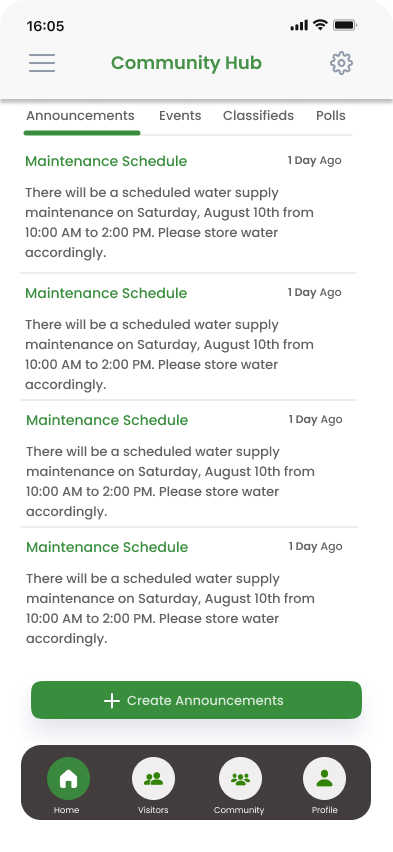Open settings via gear icon
Image resolution: width=393 pixels, height=852 pixels.
(341, 63)
